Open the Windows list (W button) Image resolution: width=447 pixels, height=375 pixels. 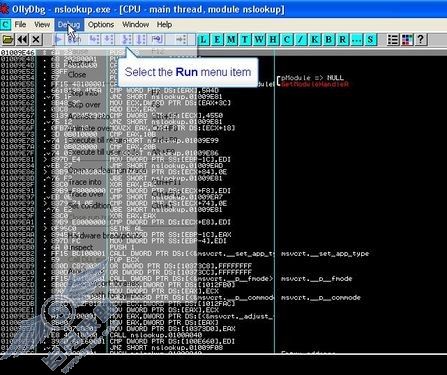[x=259, y=40]
